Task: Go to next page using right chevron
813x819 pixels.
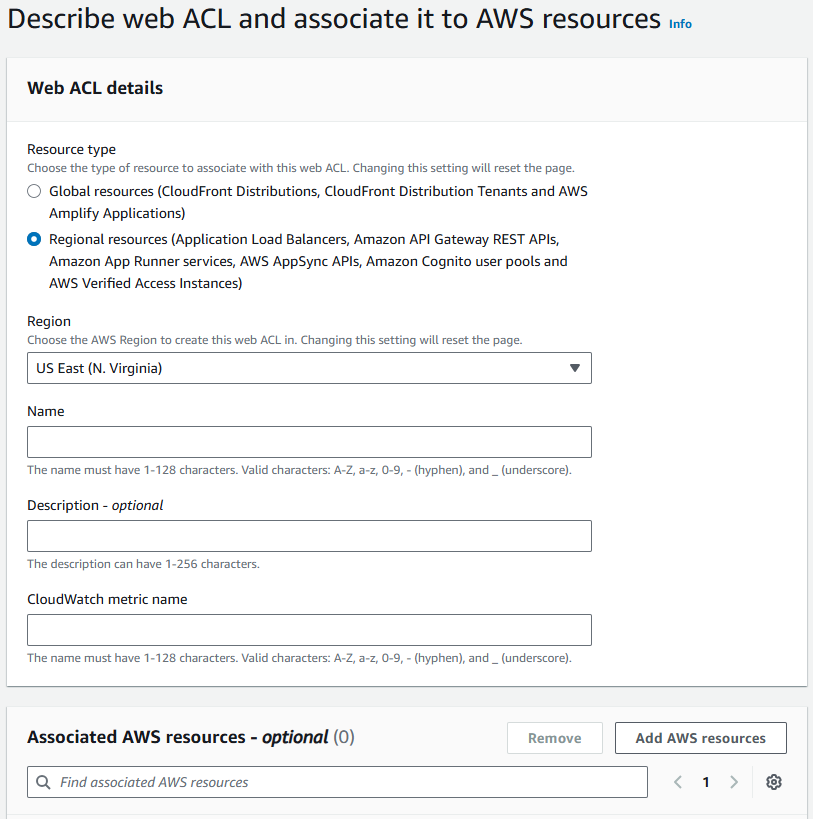Action: (x=734, y=782)
